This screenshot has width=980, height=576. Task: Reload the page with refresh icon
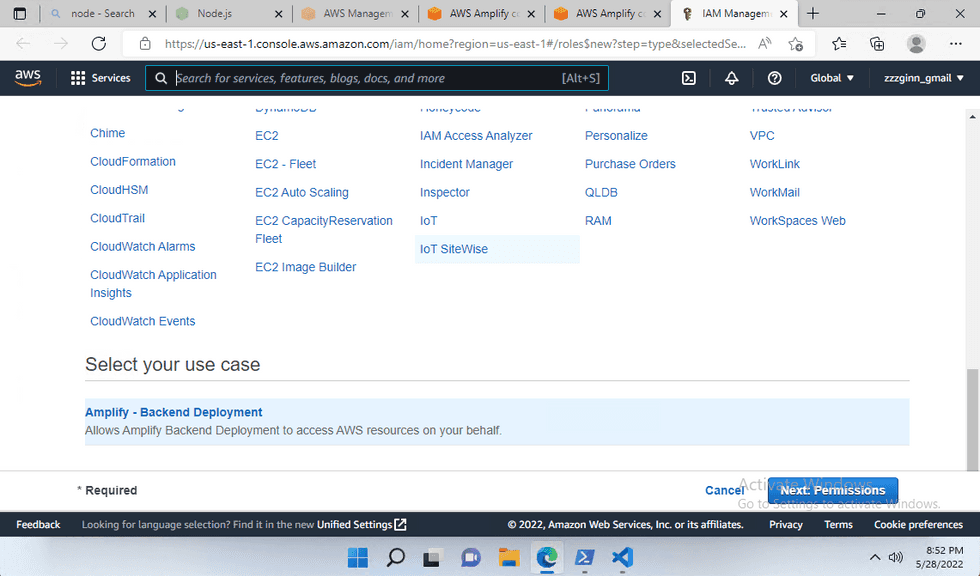pos(99,44)
